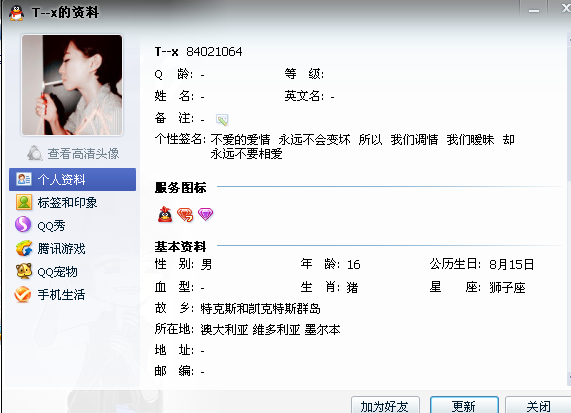
Task: Minimize the profile window
Action: [534, 10]
